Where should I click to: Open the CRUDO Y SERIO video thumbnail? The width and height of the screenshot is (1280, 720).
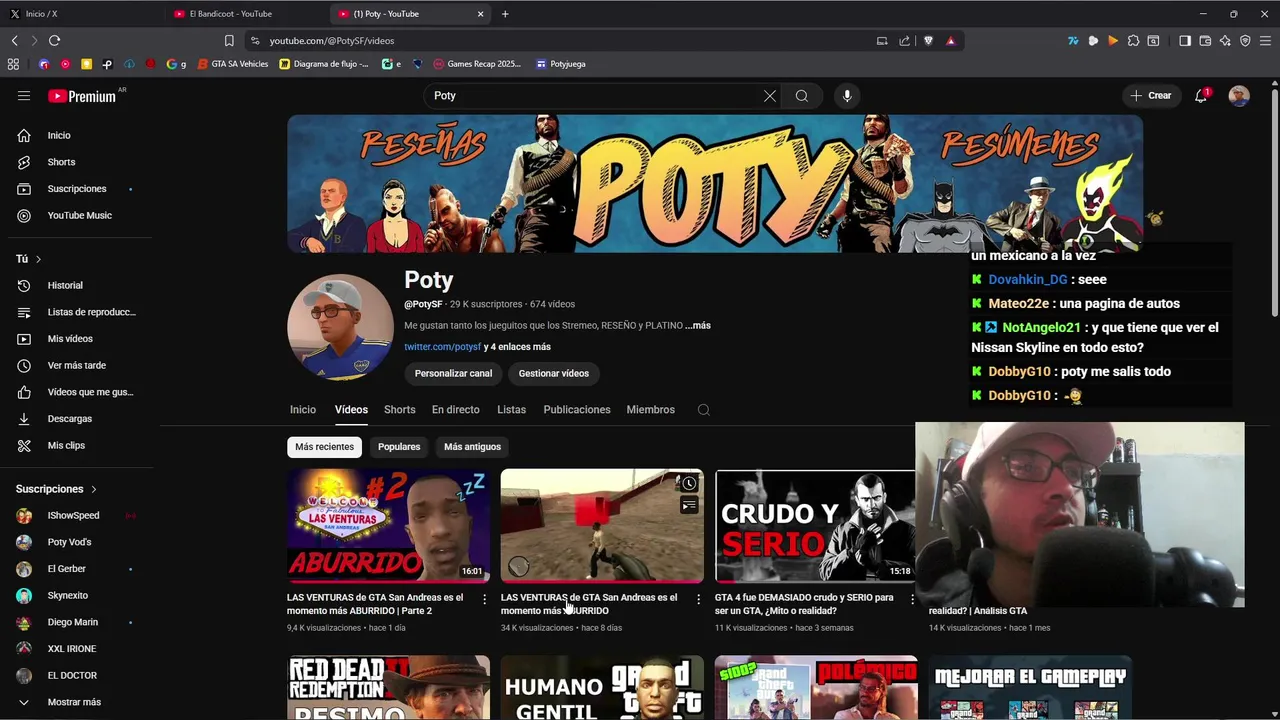[815, 526]
